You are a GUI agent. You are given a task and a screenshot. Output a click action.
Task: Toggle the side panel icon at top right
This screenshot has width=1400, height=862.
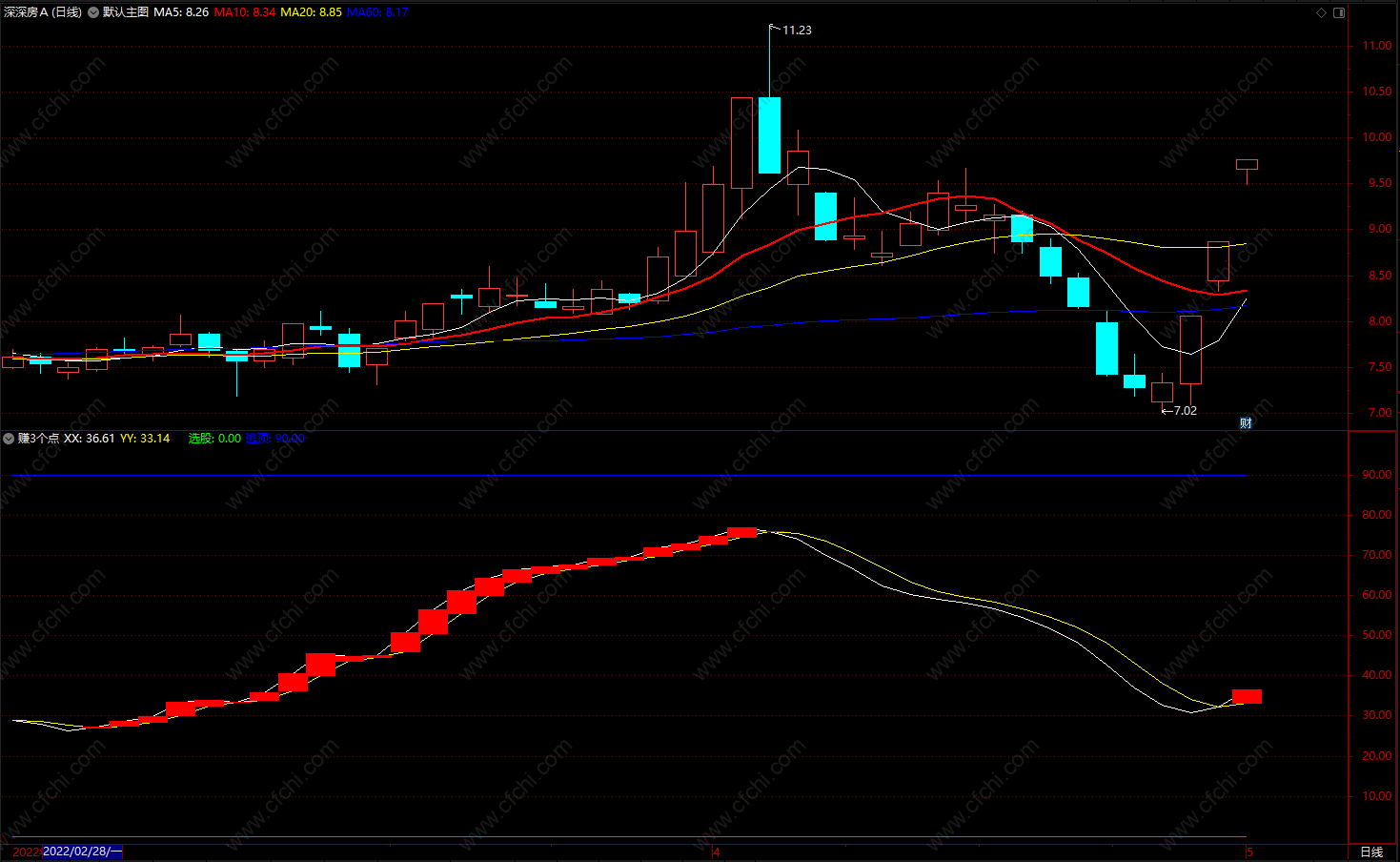[x=1339, y=12]
